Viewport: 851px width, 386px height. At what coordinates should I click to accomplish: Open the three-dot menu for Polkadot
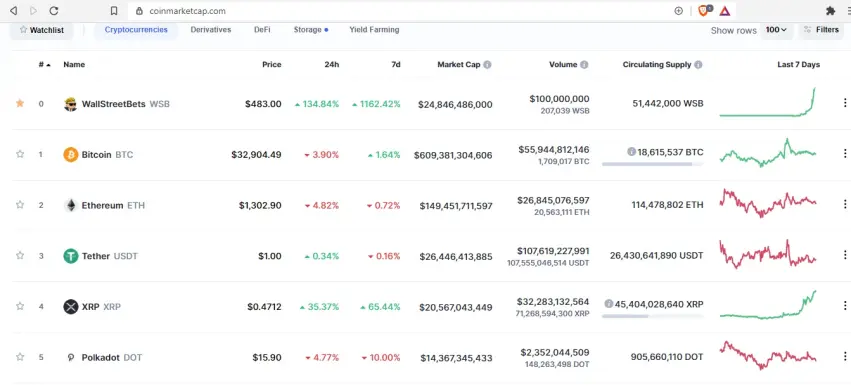[x=844, y=356]
